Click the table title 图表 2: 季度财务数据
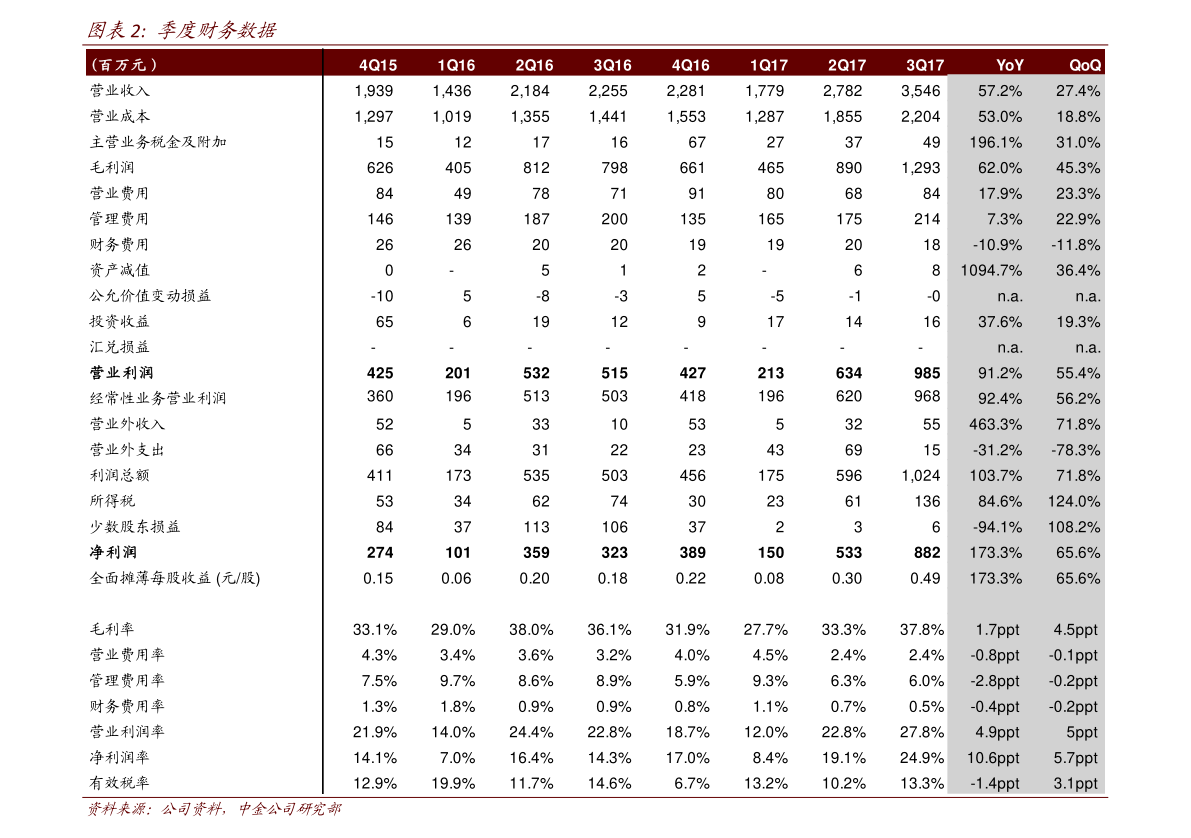Viewport: 1191px width, 838px height. pyautogui.click(x=181, y=31)
